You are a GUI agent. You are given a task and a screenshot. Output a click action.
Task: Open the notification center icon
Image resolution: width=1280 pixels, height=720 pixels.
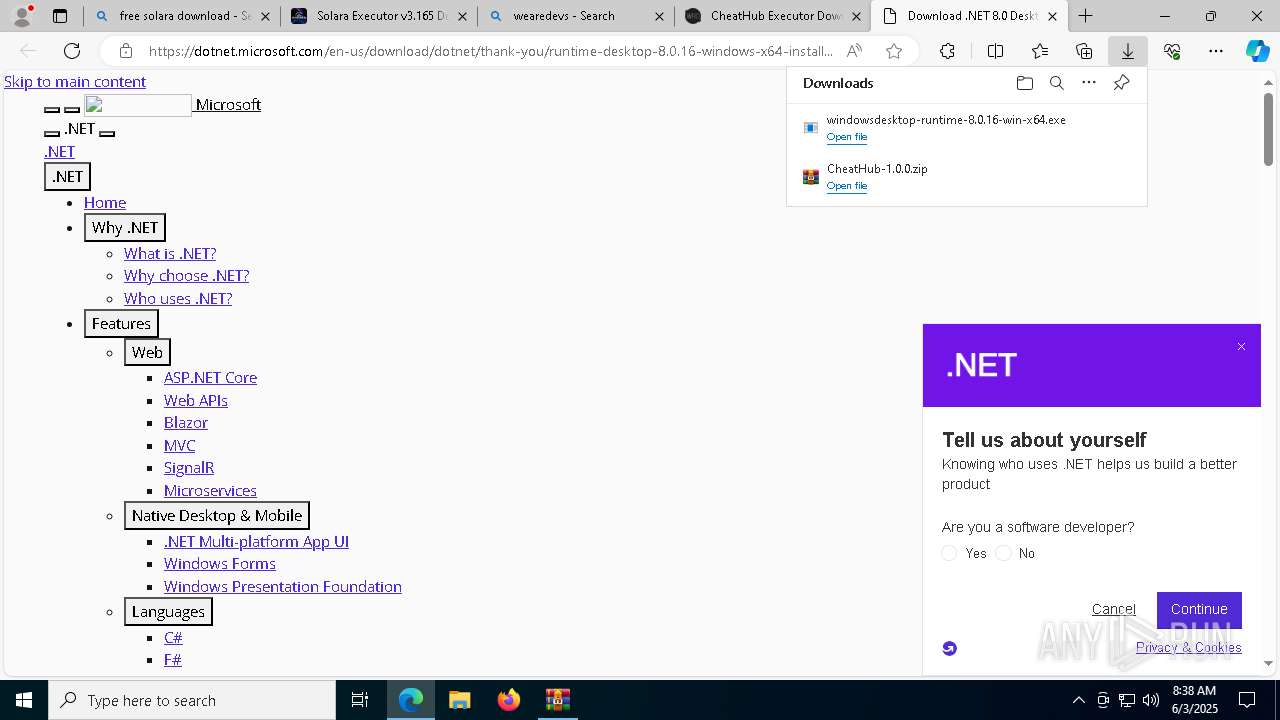coord(1247,700)
